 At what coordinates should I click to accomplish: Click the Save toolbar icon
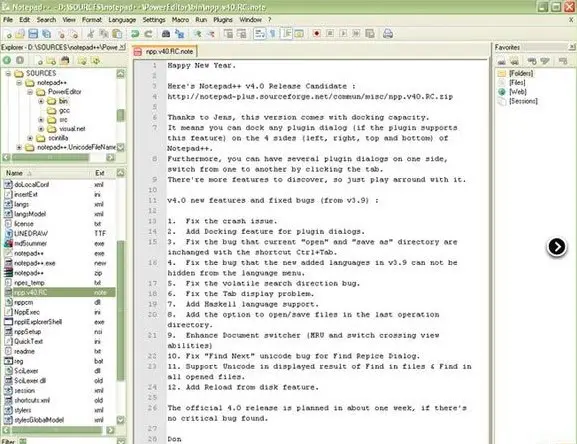(33, 34)
